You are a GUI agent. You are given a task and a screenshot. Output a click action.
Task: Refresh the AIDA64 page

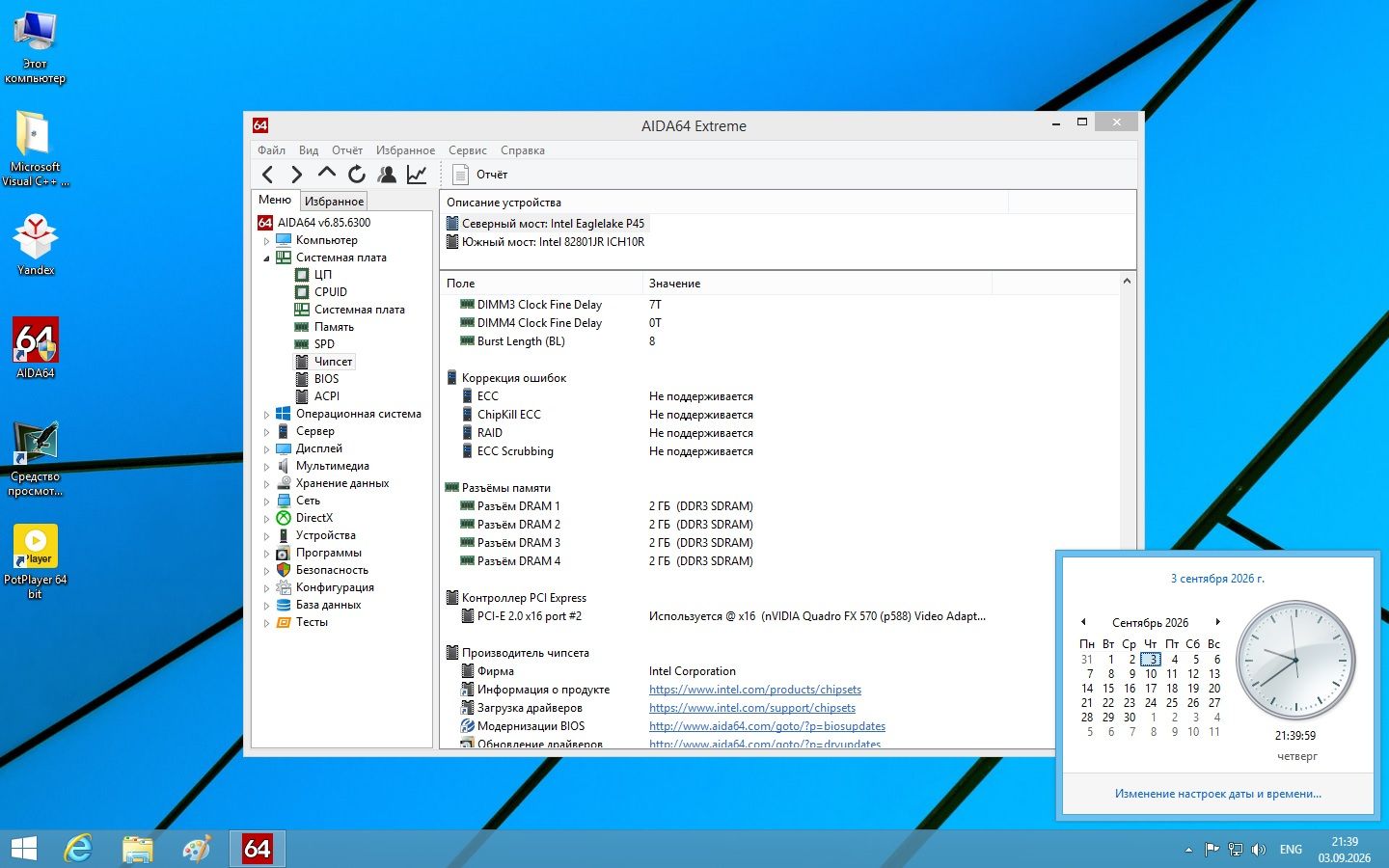click(357, 175)
